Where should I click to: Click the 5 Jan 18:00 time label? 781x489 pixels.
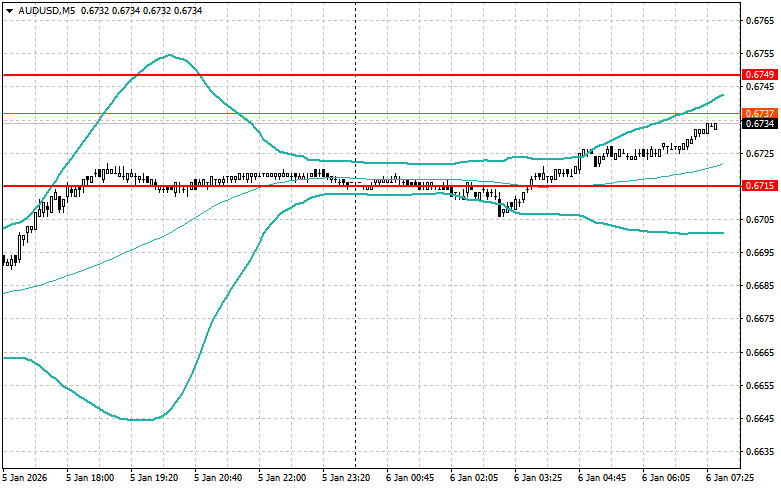point(90,478)
